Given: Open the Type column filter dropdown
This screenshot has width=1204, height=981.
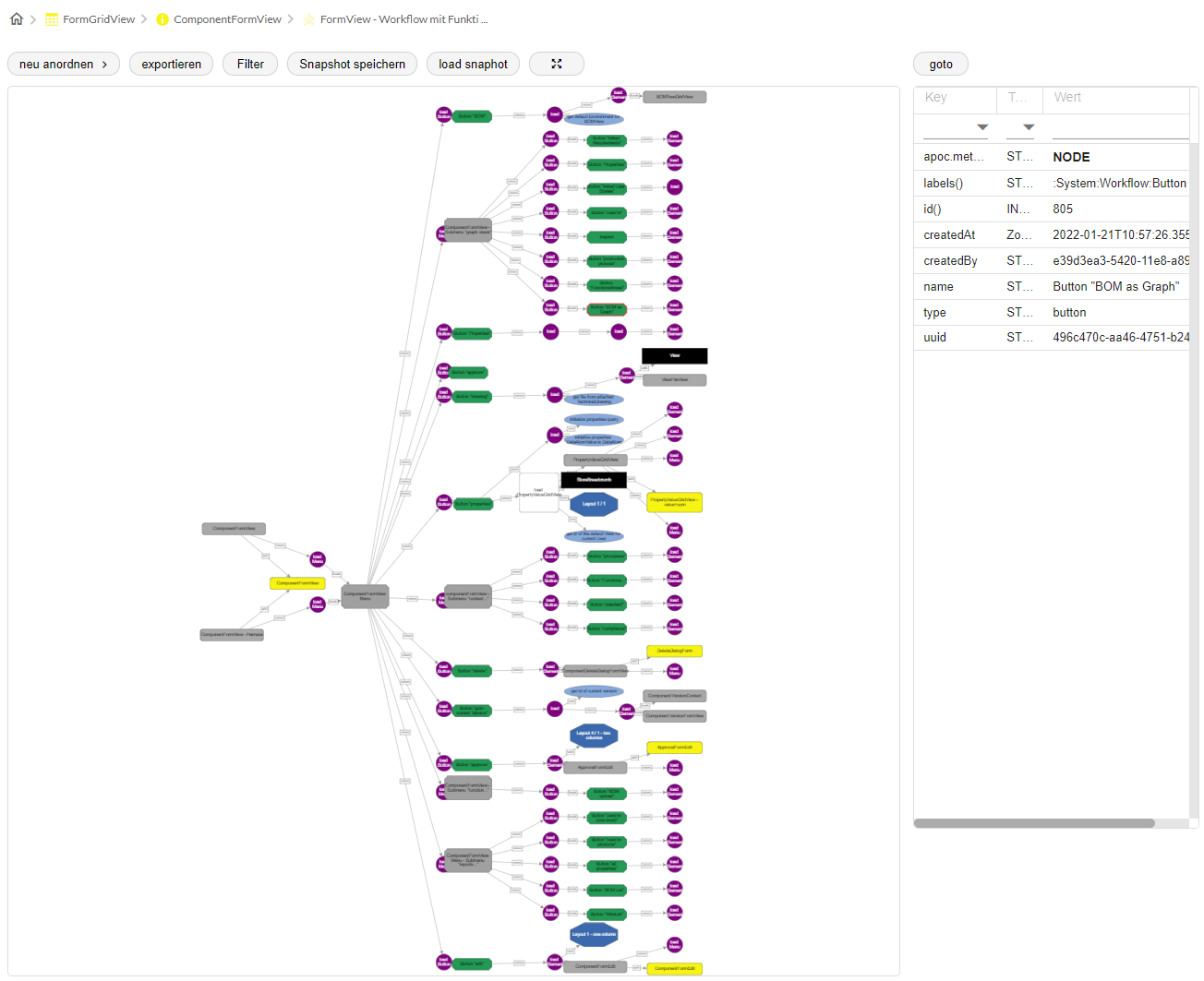Looking at the screenshot, I should coord(1027,127).
